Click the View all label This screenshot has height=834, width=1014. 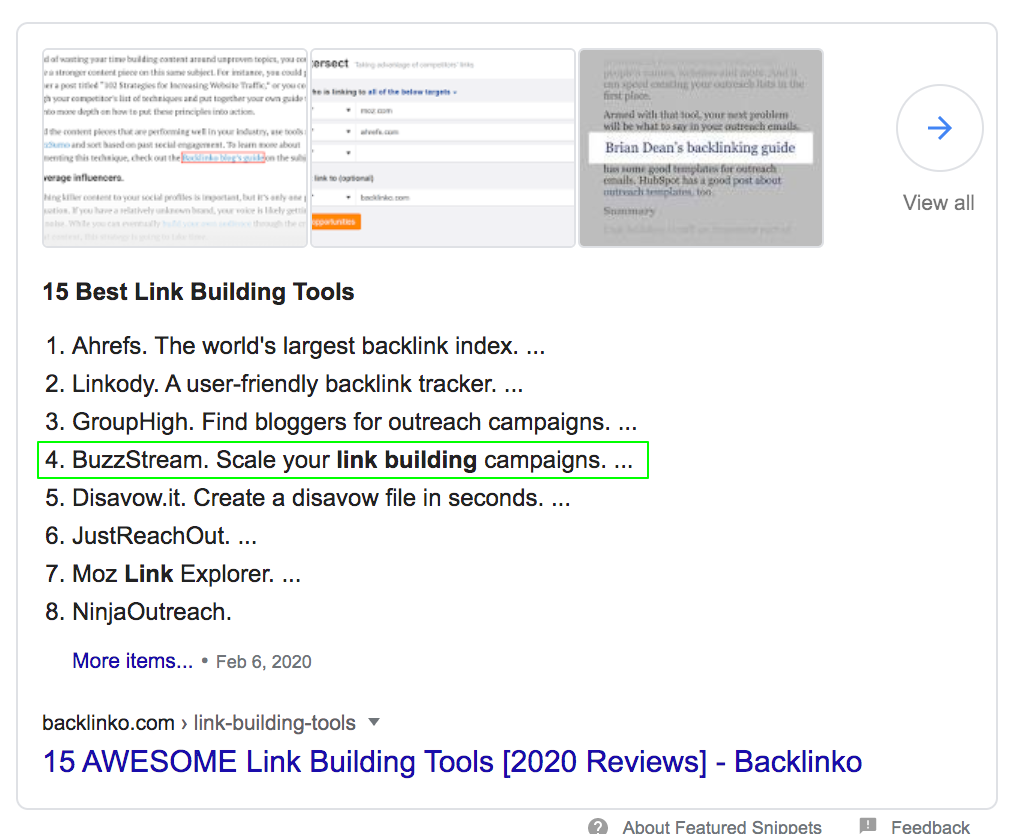click(939, 203)
